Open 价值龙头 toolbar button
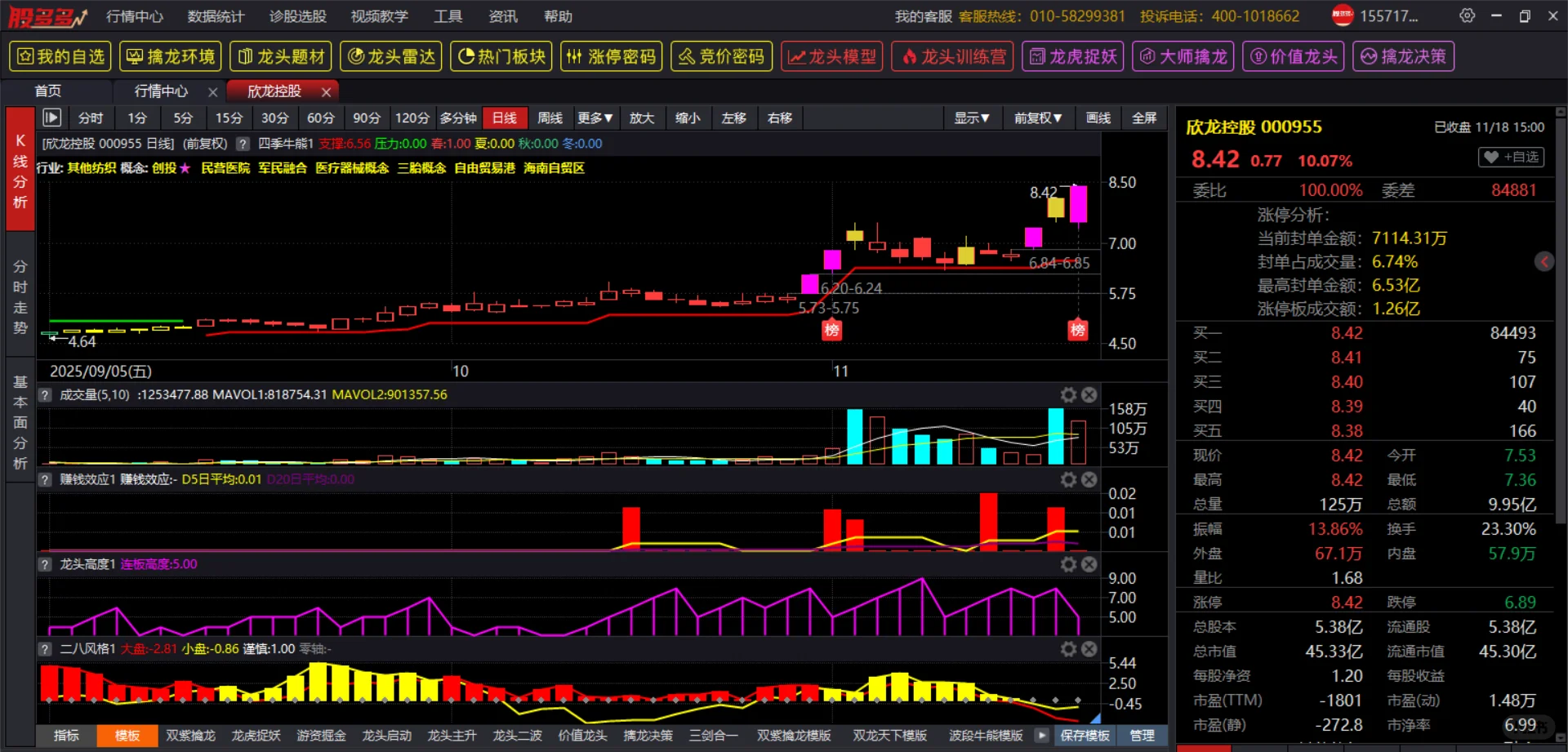1568x752 pixels. 1294,56
